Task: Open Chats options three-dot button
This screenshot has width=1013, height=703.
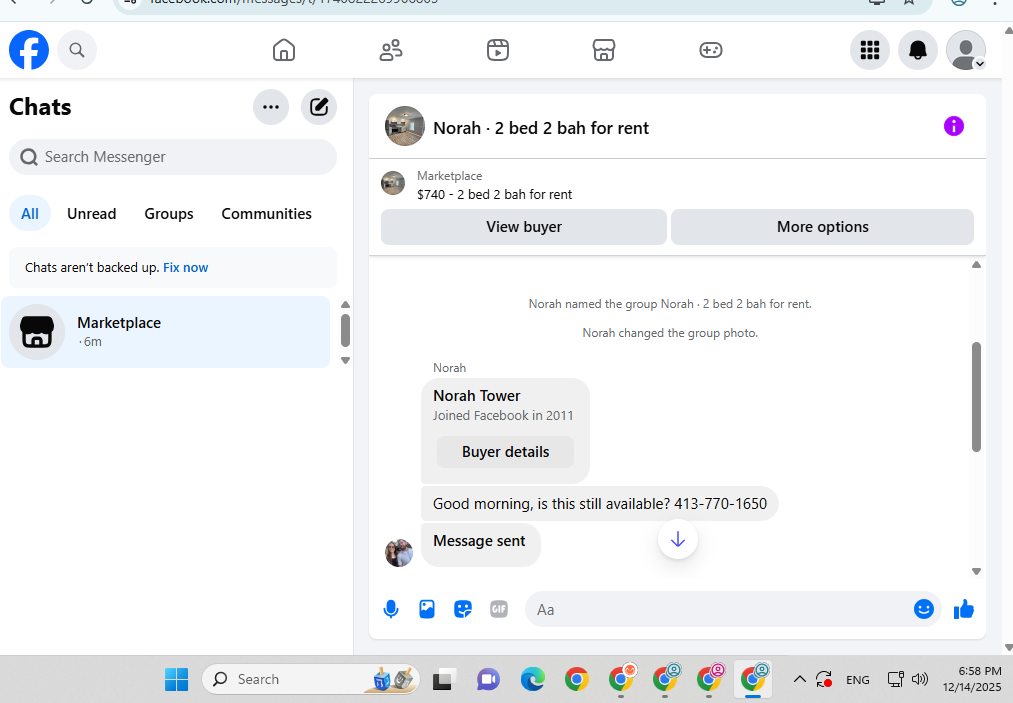Action: click(x=271, y=107)
